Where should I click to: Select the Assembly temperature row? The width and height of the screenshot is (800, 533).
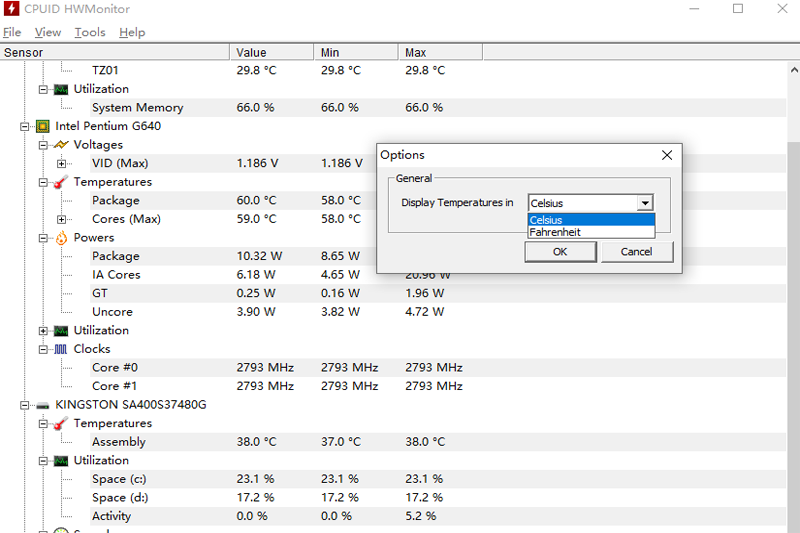[x=437, y=442]
